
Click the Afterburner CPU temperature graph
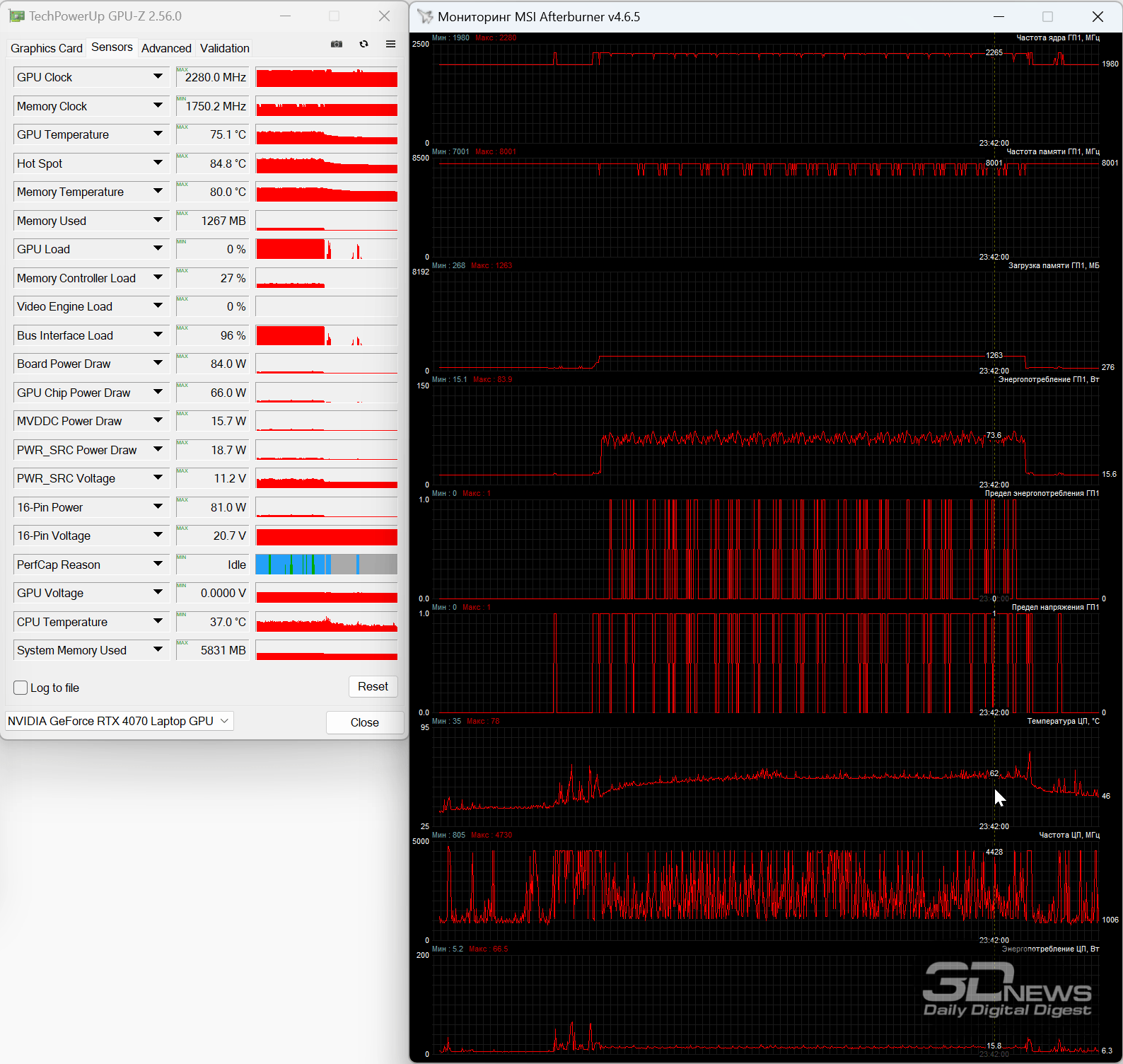coord(766,777)
